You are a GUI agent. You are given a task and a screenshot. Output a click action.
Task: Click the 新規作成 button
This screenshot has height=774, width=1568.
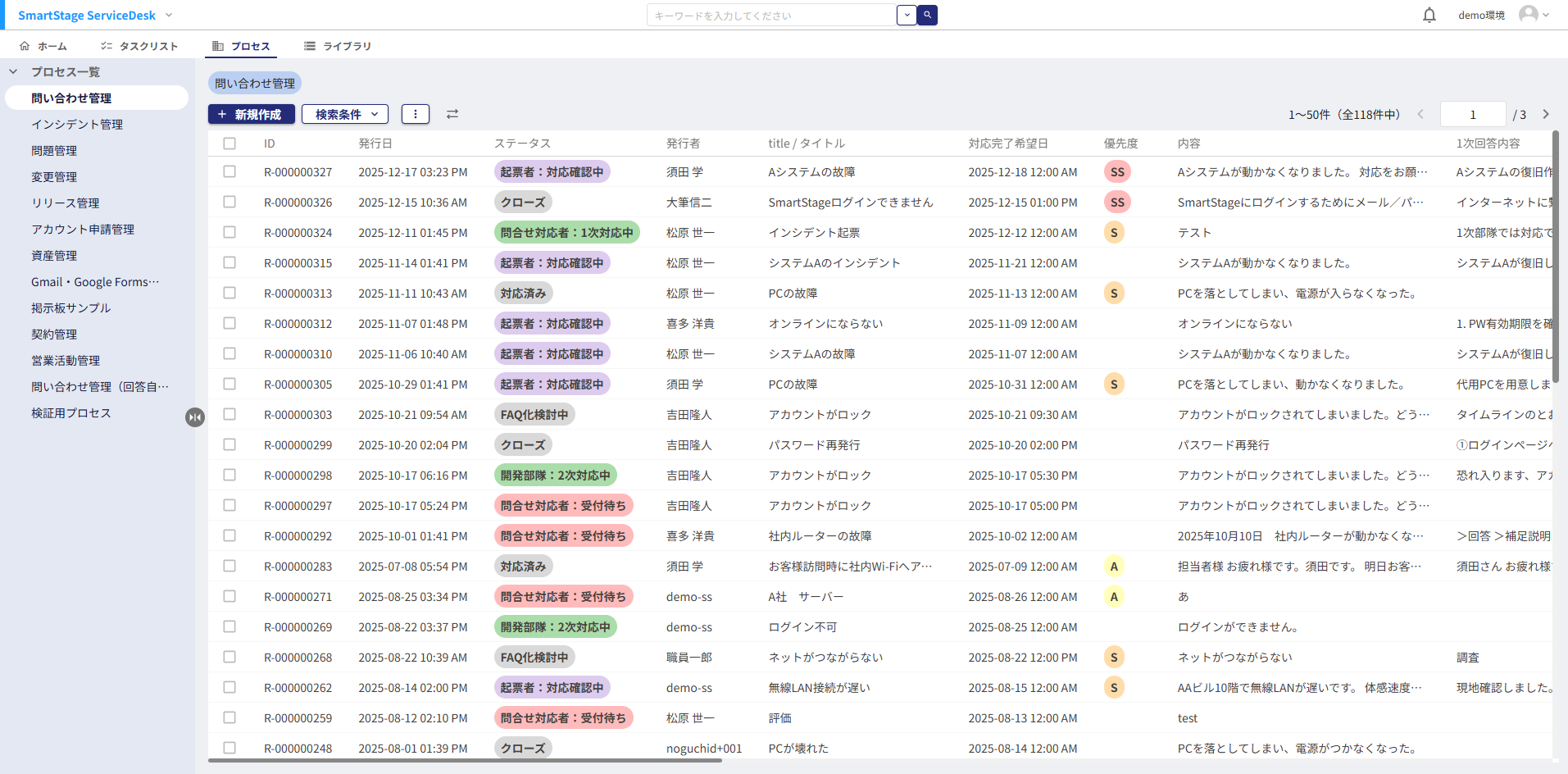point(250,114)
